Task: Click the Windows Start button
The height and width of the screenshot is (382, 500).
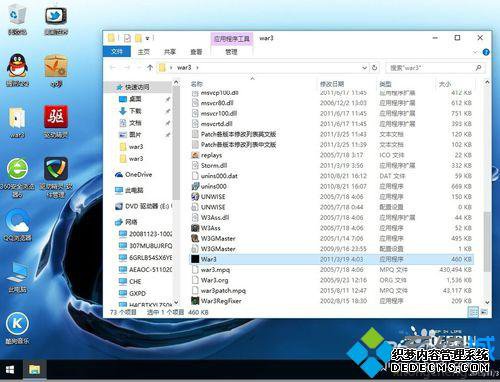Action: pyautogui.click(x=10, y=370)
